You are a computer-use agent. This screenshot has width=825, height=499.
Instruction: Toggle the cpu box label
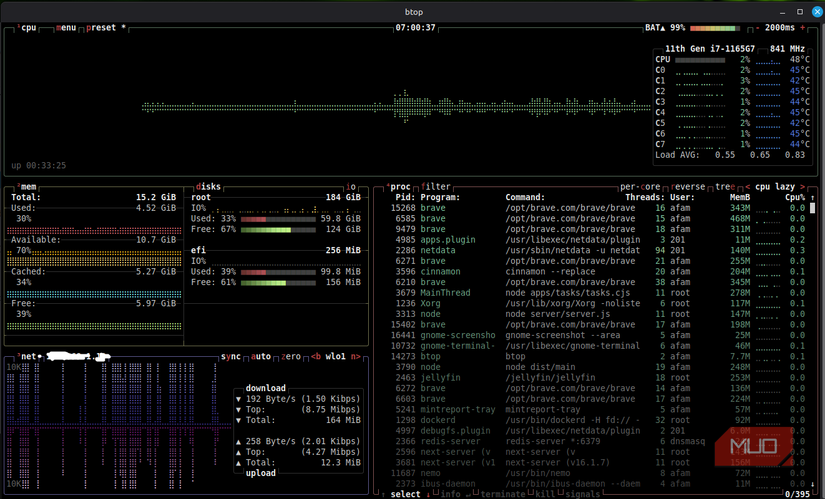(27, 28)
